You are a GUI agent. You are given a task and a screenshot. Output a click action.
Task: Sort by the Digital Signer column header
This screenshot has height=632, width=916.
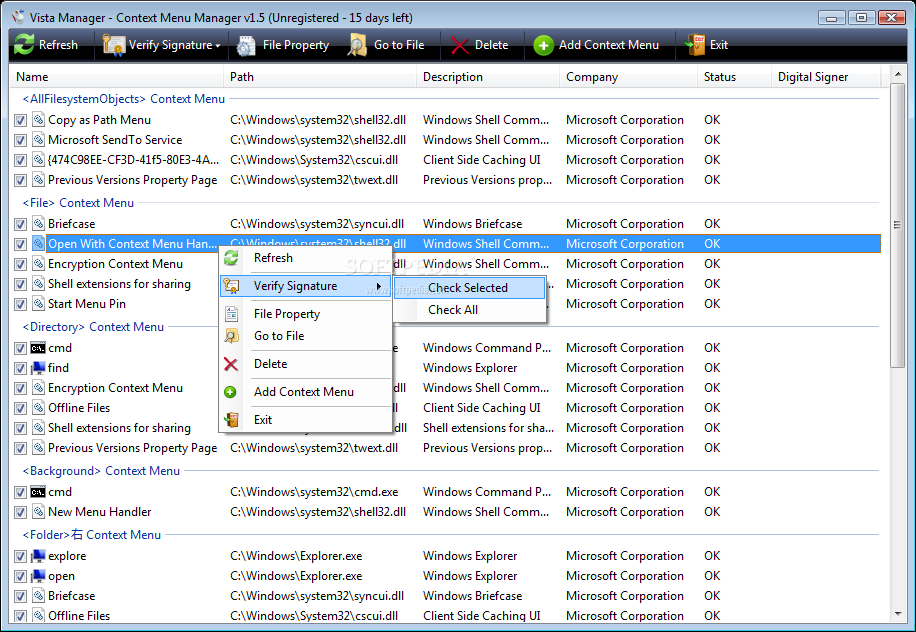(825, 77)
